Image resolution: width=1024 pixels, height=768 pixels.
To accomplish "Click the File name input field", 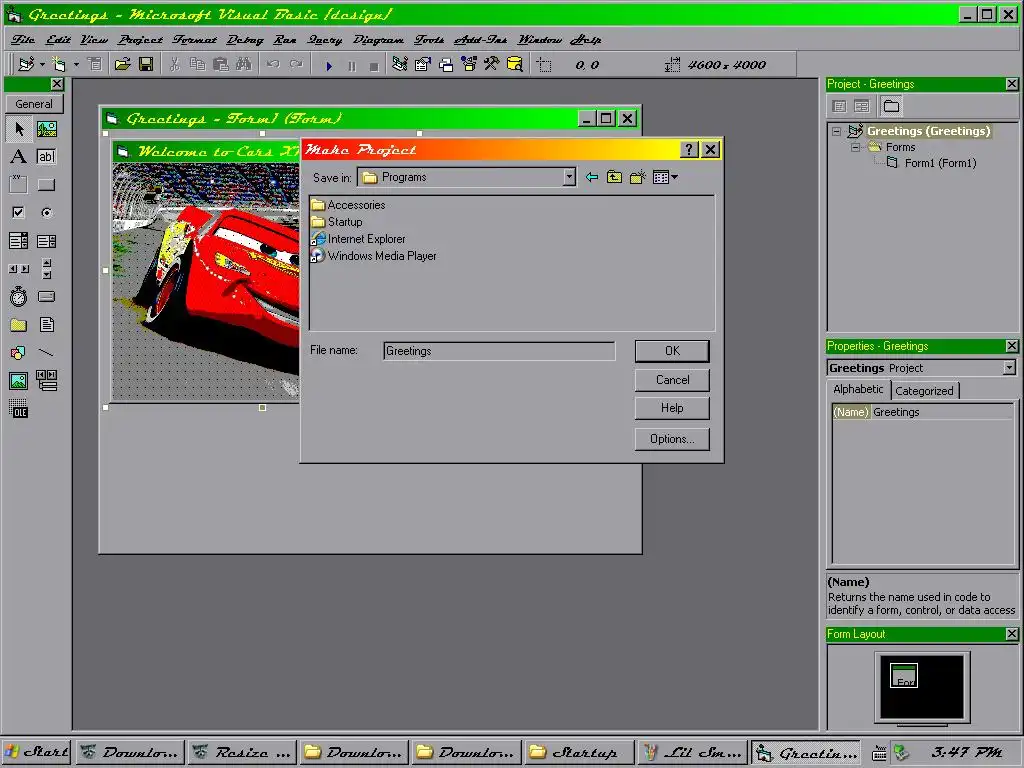I will click(x=499, y=351).
